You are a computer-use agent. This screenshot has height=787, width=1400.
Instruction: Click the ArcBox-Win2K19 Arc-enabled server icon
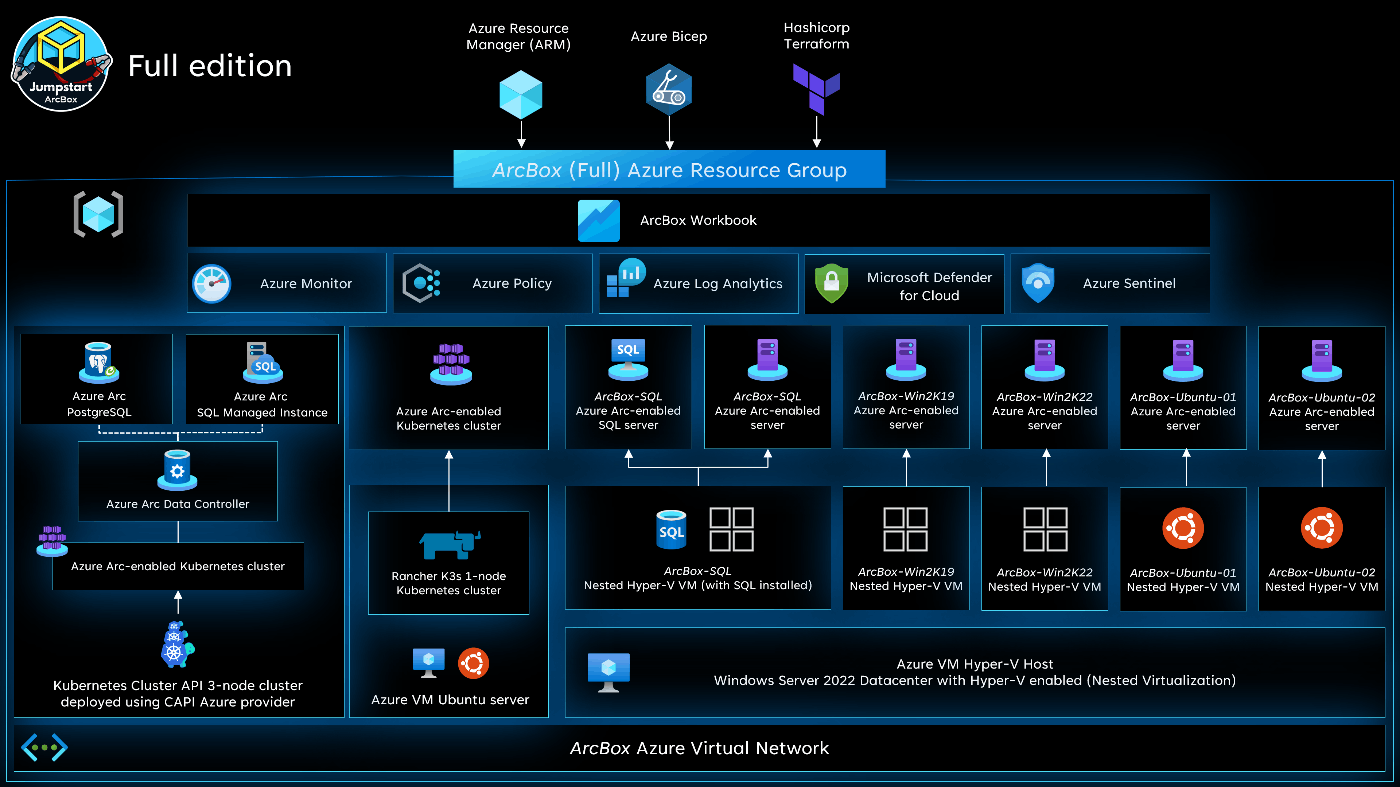[x=905, y=361]
